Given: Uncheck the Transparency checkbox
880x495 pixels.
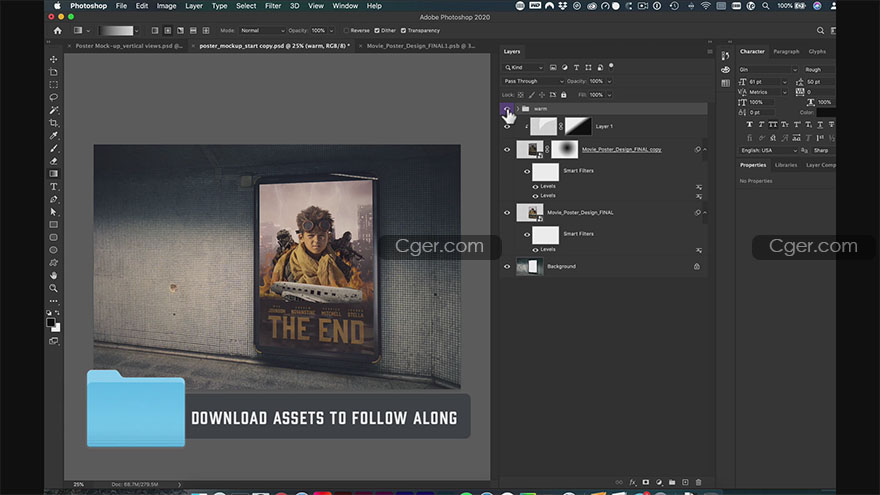Looking at the screenshot, I should coord(404,30).
